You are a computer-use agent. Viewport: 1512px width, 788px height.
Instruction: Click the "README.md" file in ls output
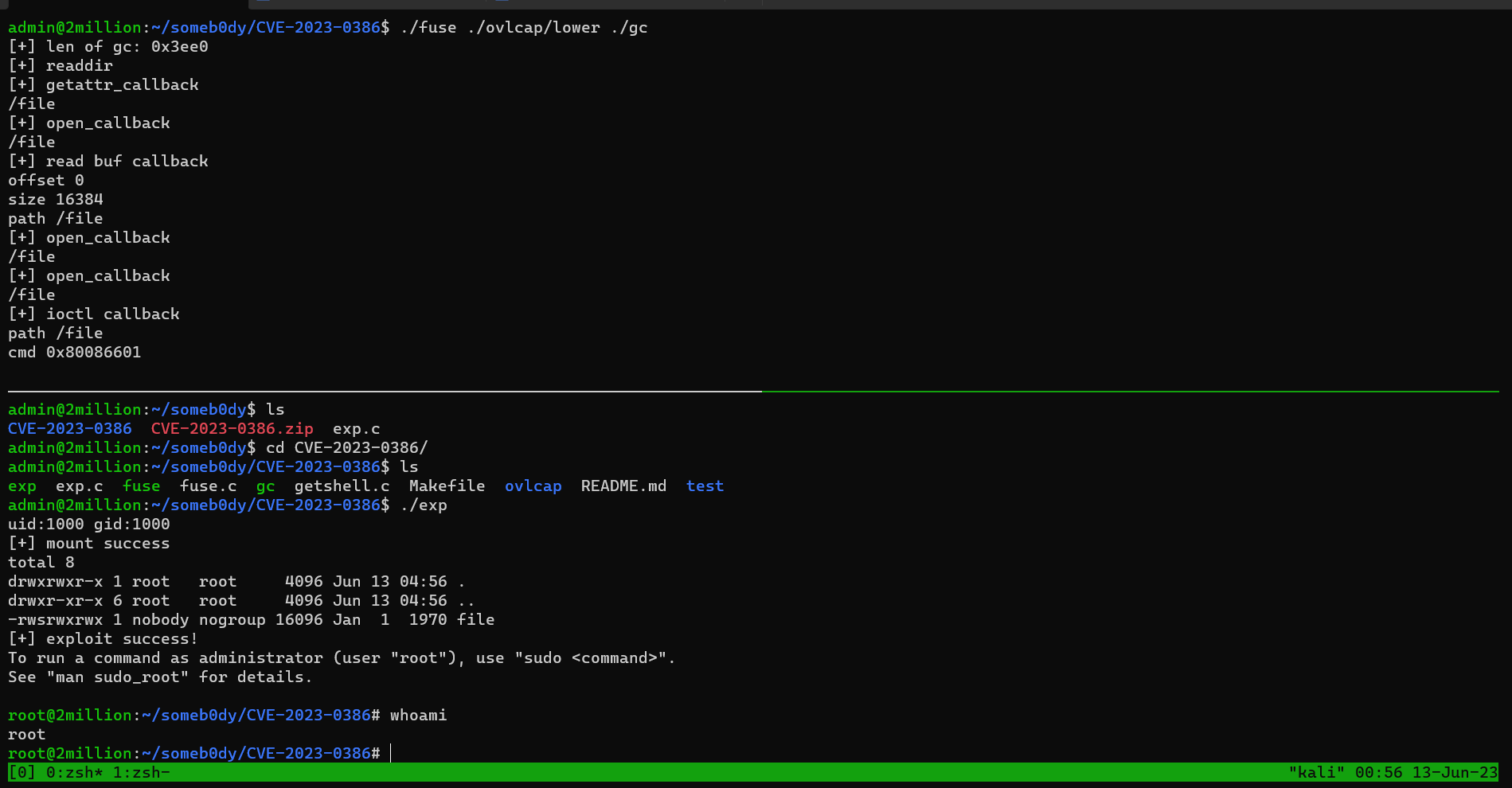(623, 486)
